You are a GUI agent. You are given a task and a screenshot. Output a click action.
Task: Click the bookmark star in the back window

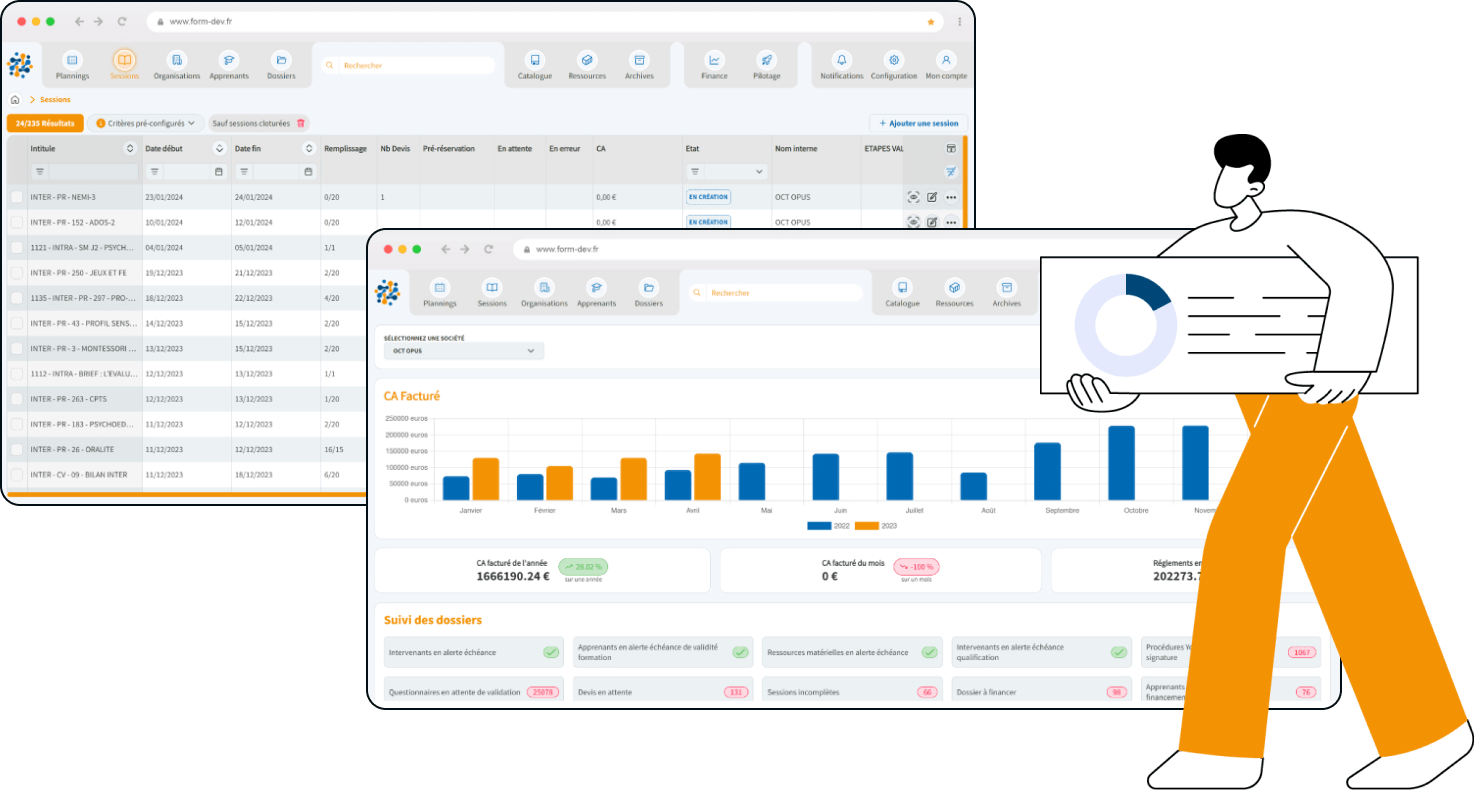[x=931, y=21]
